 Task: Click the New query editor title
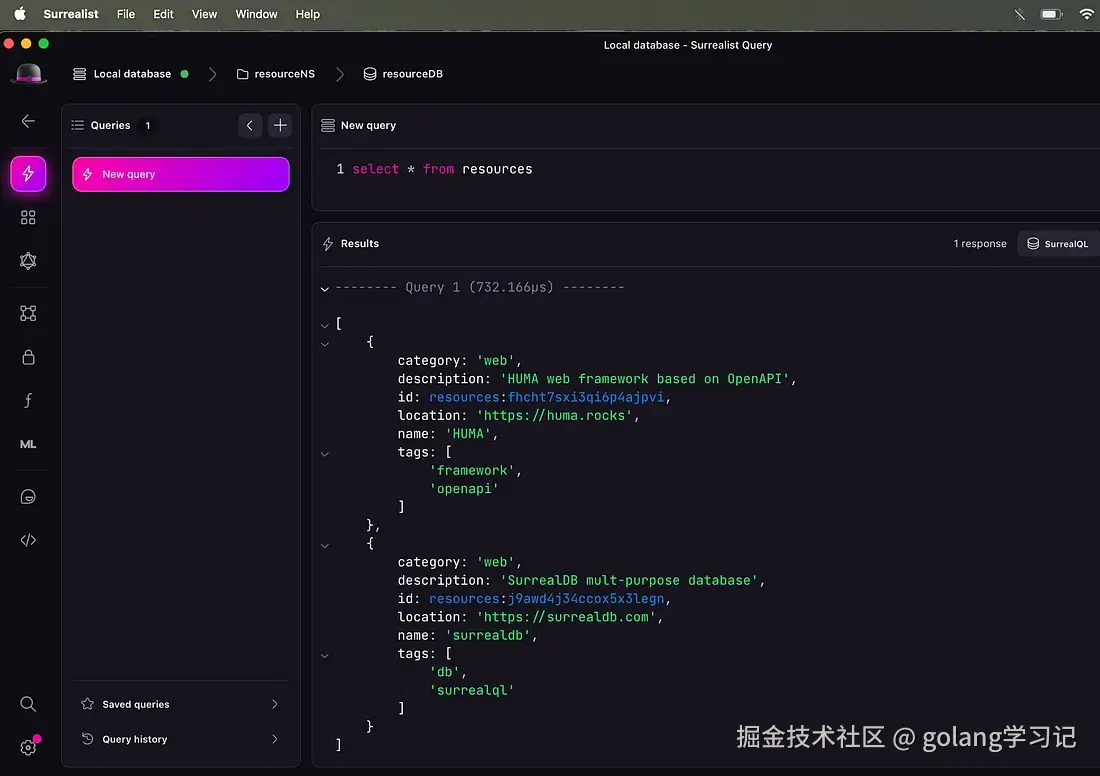368,126
